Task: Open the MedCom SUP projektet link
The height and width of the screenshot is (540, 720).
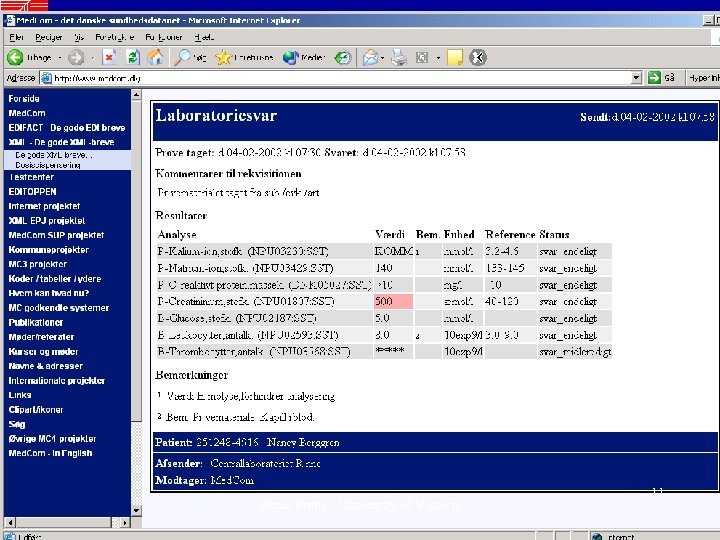Action: 56,235
